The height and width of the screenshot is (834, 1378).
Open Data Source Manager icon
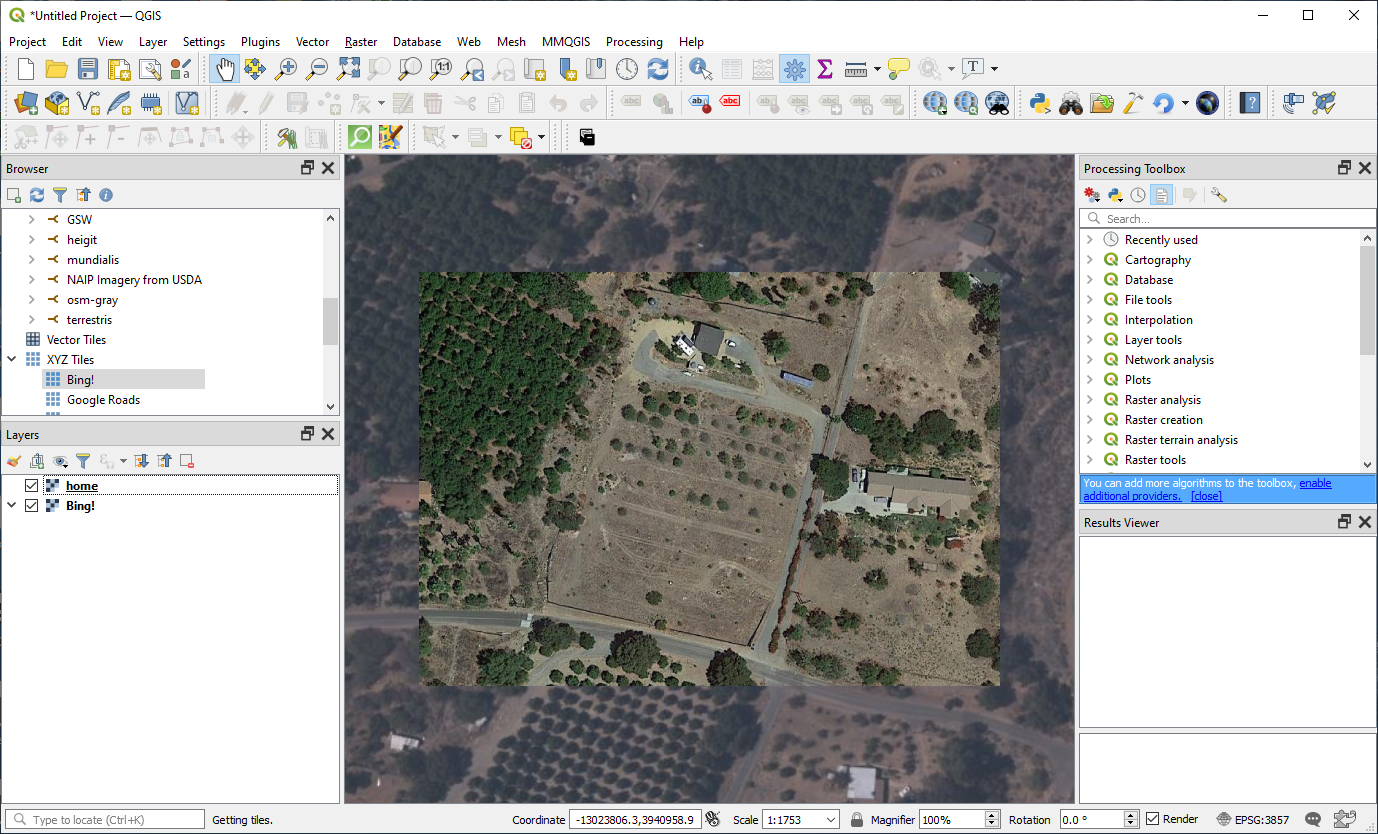(26, 102)
